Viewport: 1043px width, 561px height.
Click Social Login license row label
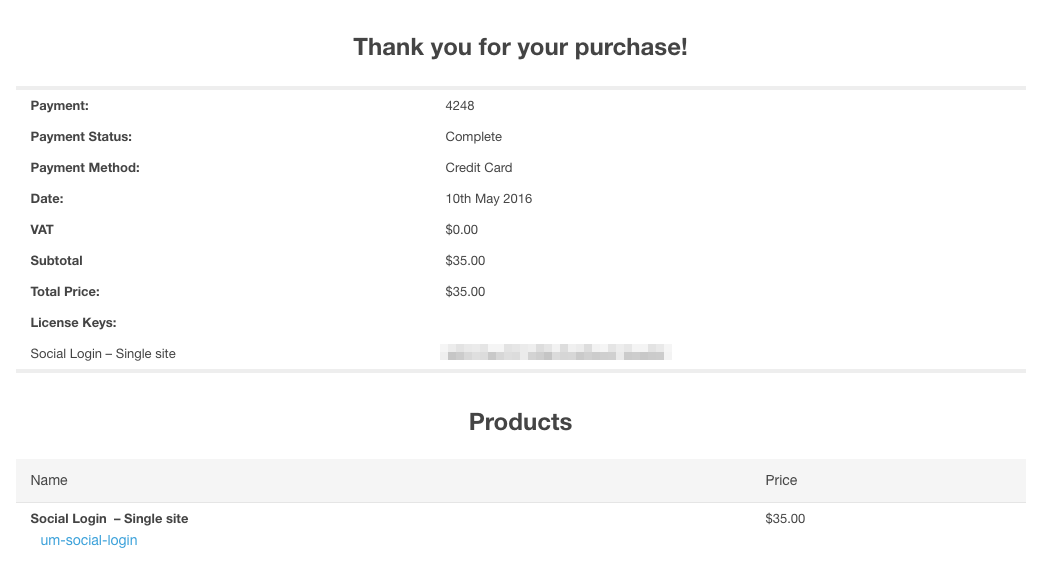(x=103, y=353)
